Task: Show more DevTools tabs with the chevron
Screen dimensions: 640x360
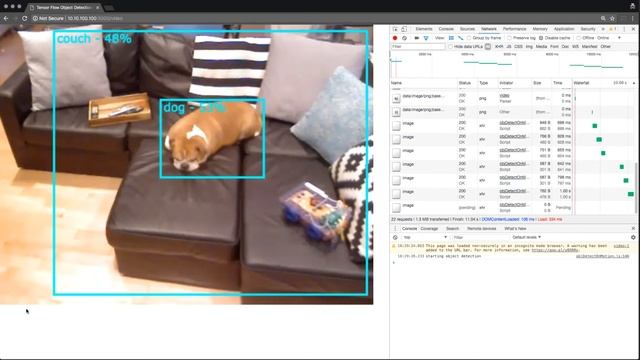Action: [x=603, y=29]
